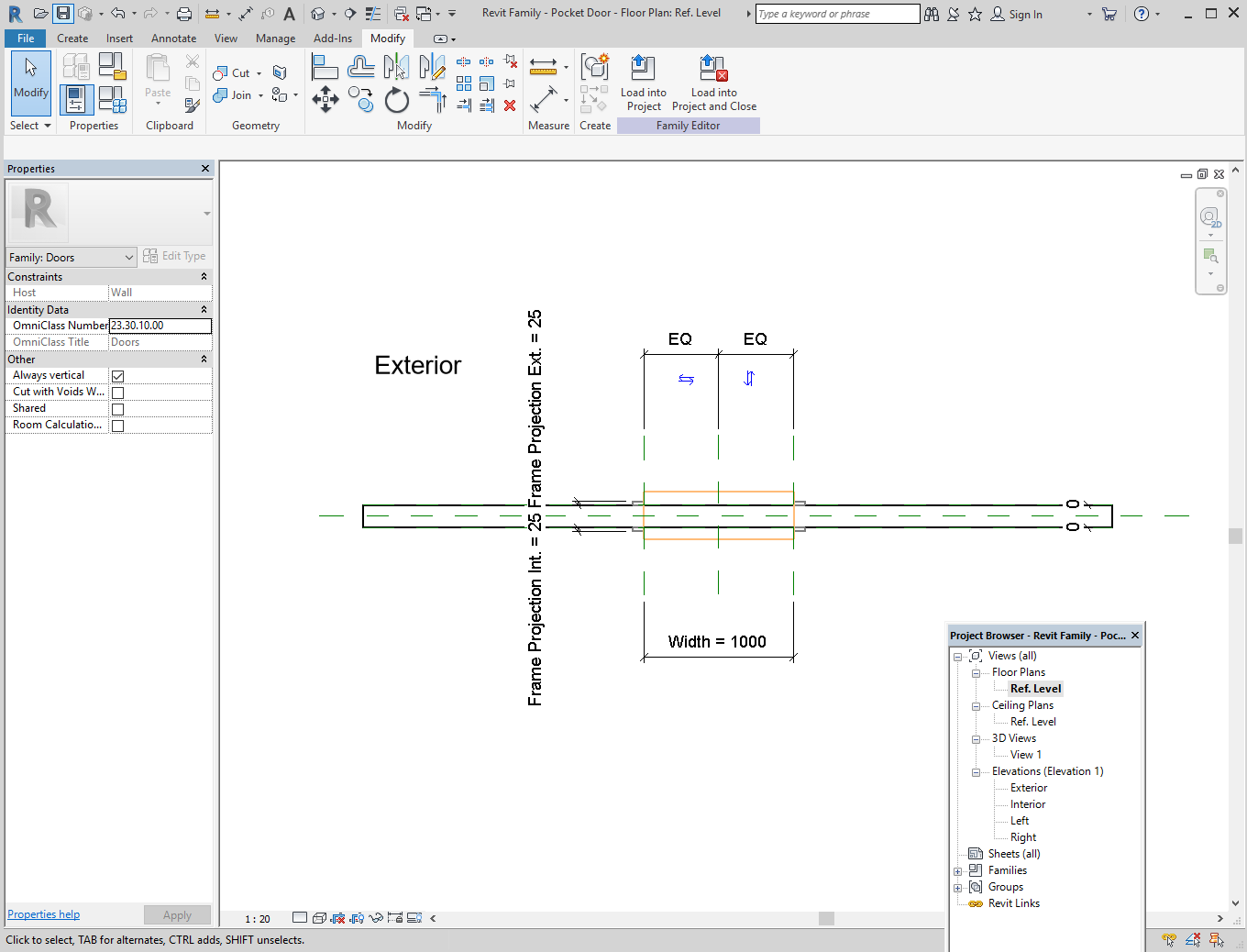
Task: Undo the last action
Action: tap(117, 13)
